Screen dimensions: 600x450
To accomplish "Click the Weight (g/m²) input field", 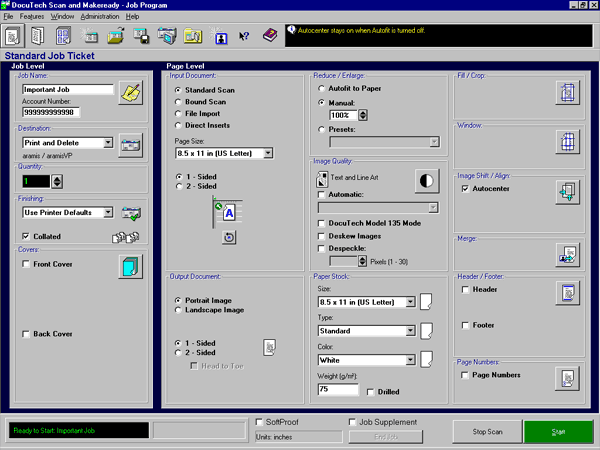I will pos(338,389).
